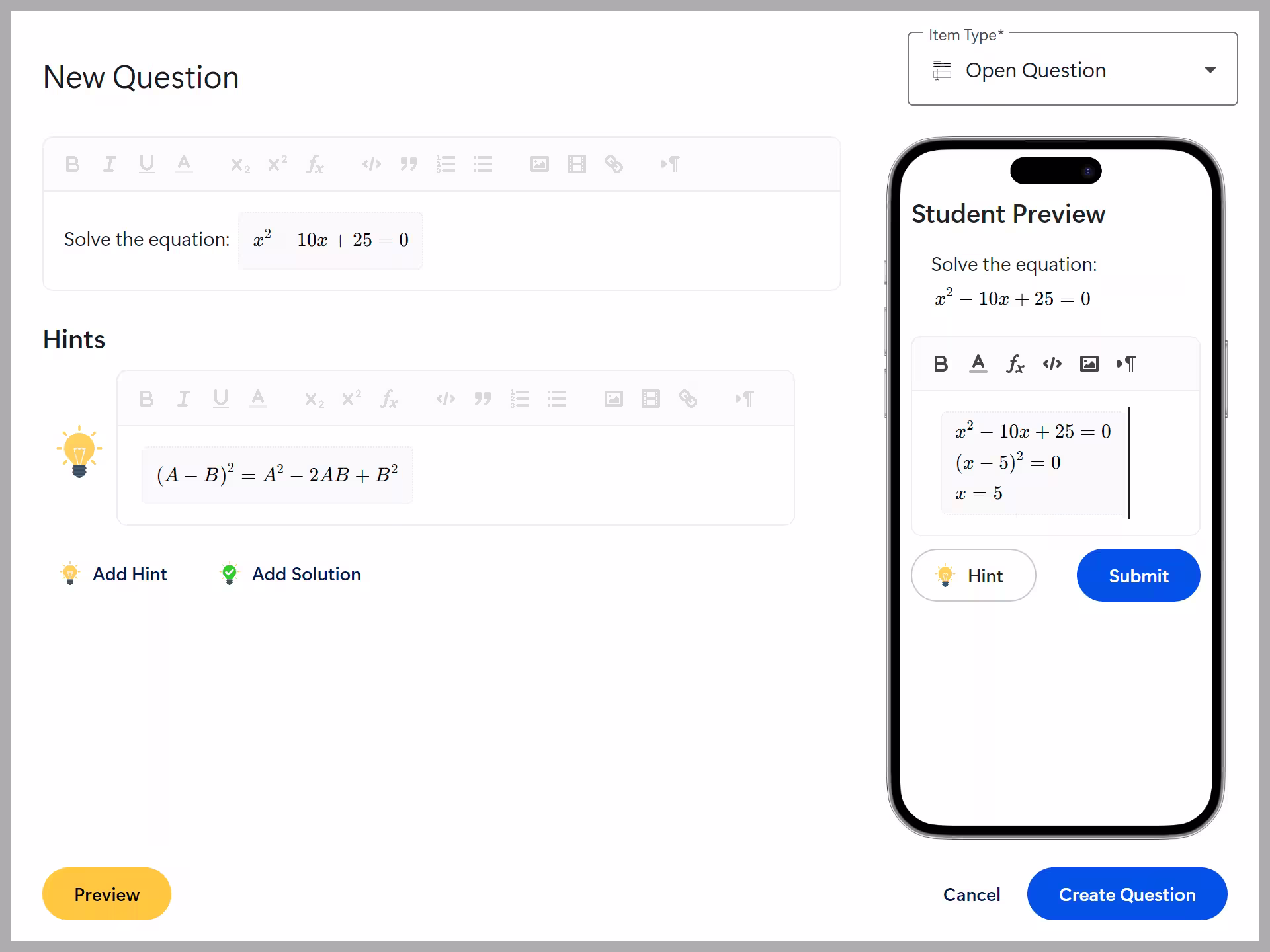1270x952 pixels.
Task: Toggle underline in the Hints toolbar
Action: point(221,398)
